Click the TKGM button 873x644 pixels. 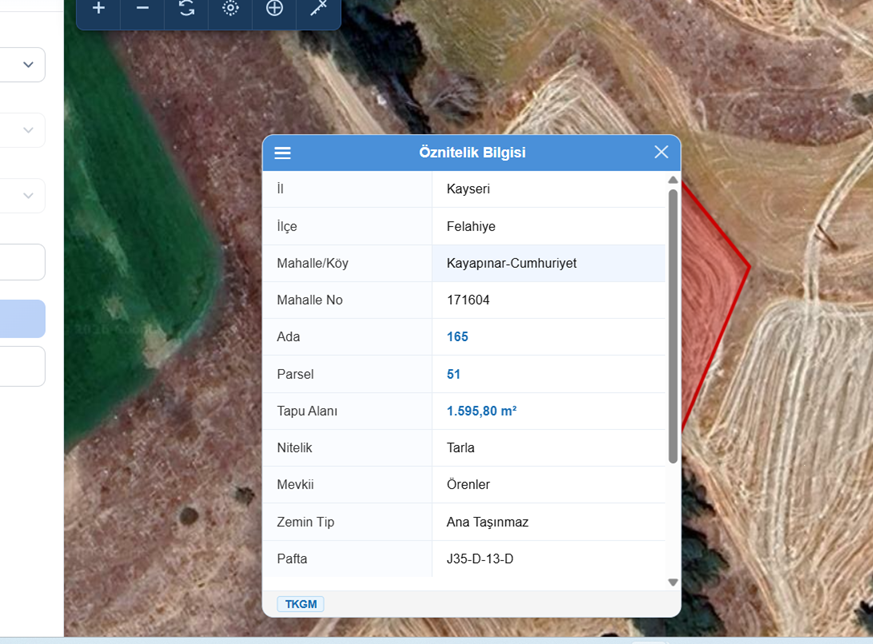point(301,604)
